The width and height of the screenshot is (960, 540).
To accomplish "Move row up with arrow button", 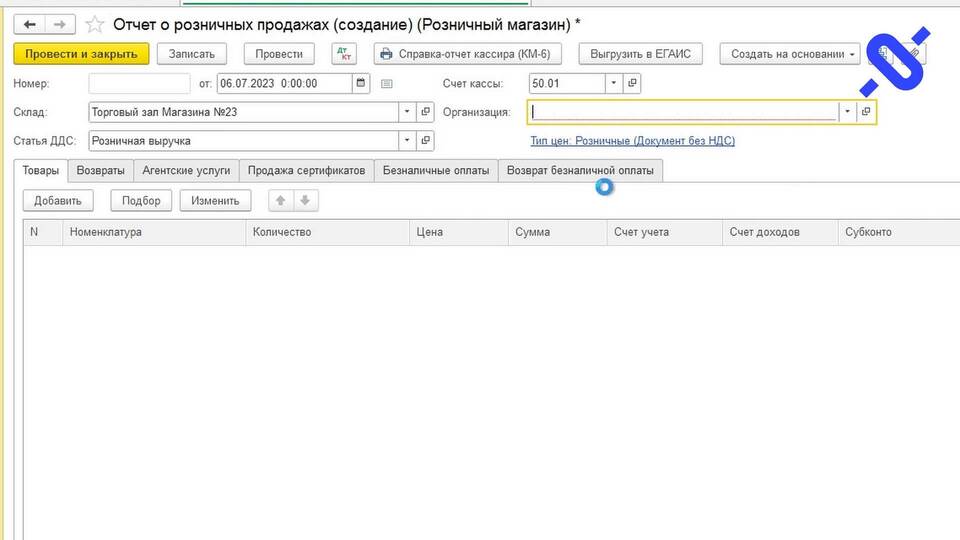I will tap(281, 201).
